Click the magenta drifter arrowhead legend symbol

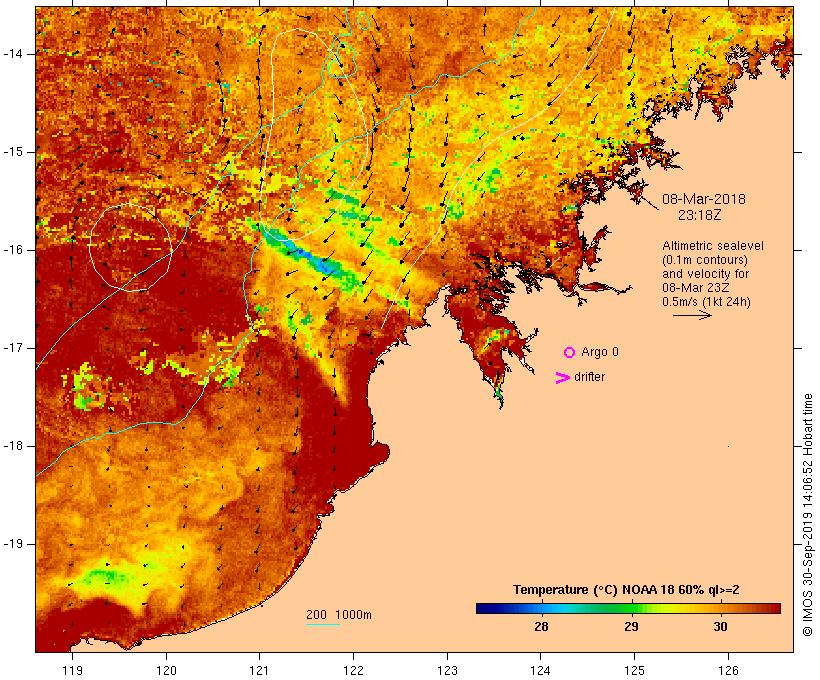click(562, 378)
